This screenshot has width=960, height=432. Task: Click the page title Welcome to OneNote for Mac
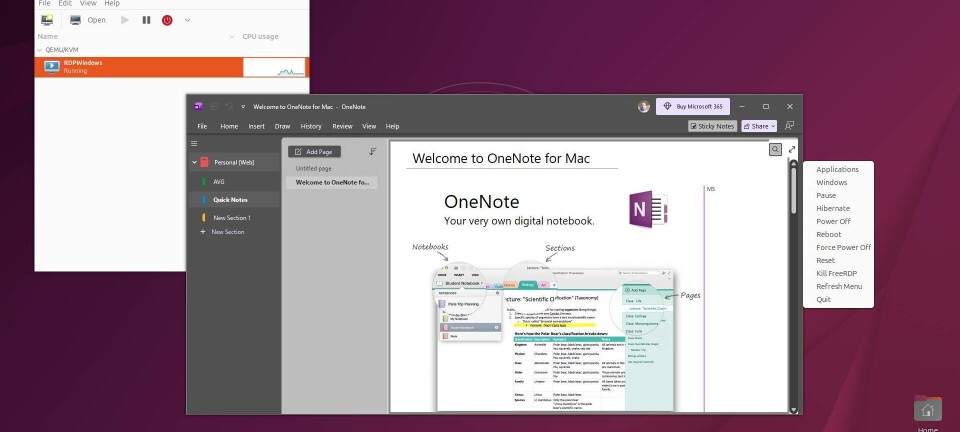[x=501, y=158]
